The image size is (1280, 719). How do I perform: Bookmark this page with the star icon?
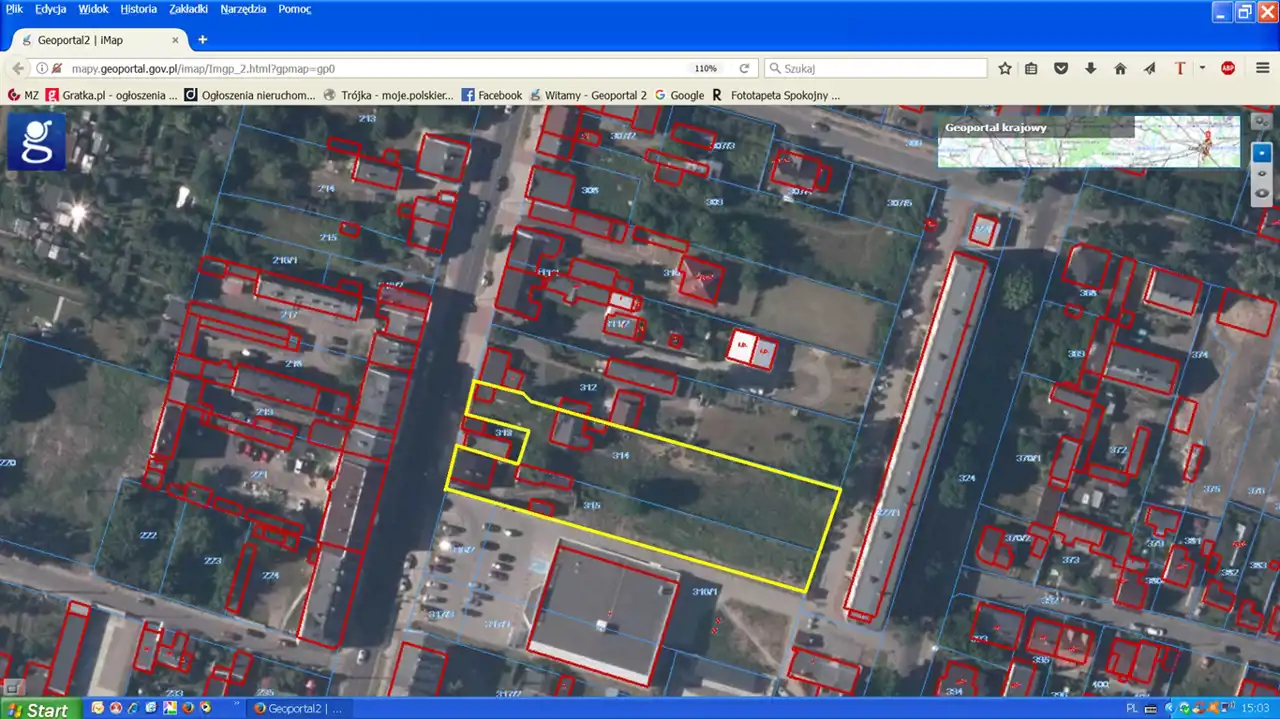[x=1005, y=68]
